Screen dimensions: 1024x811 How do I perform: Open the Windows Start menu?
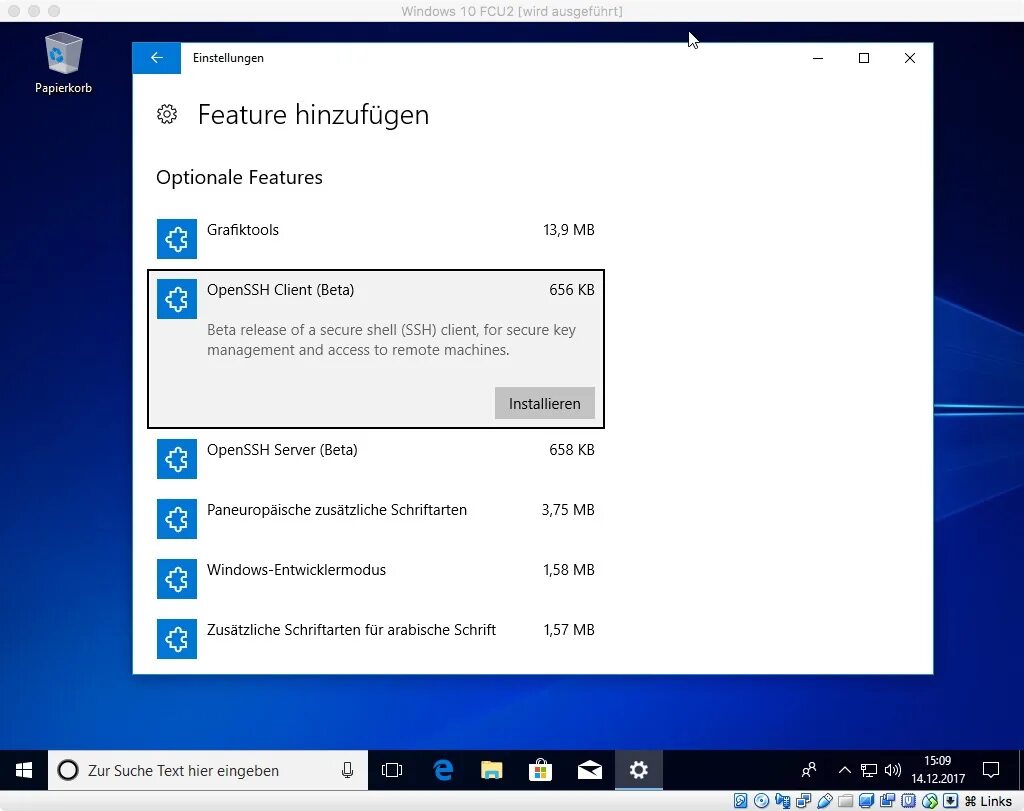(24, 771)
